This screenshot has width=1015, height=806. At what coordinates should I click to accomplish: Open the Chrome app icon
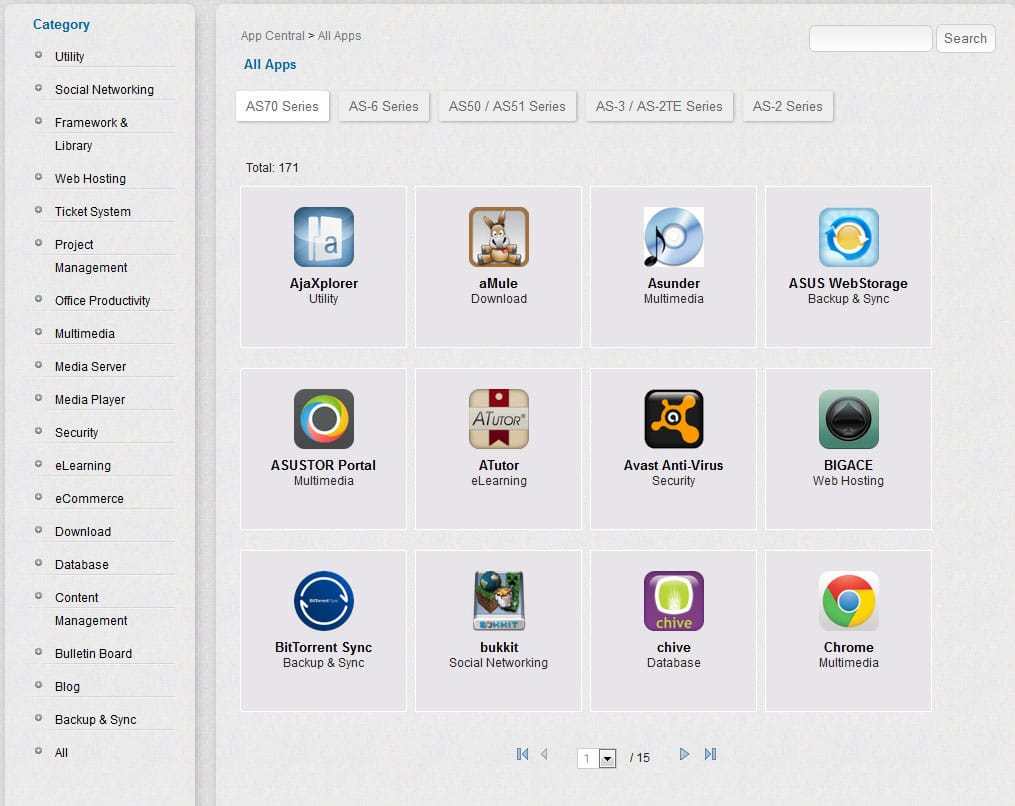[x=849, y=601]
